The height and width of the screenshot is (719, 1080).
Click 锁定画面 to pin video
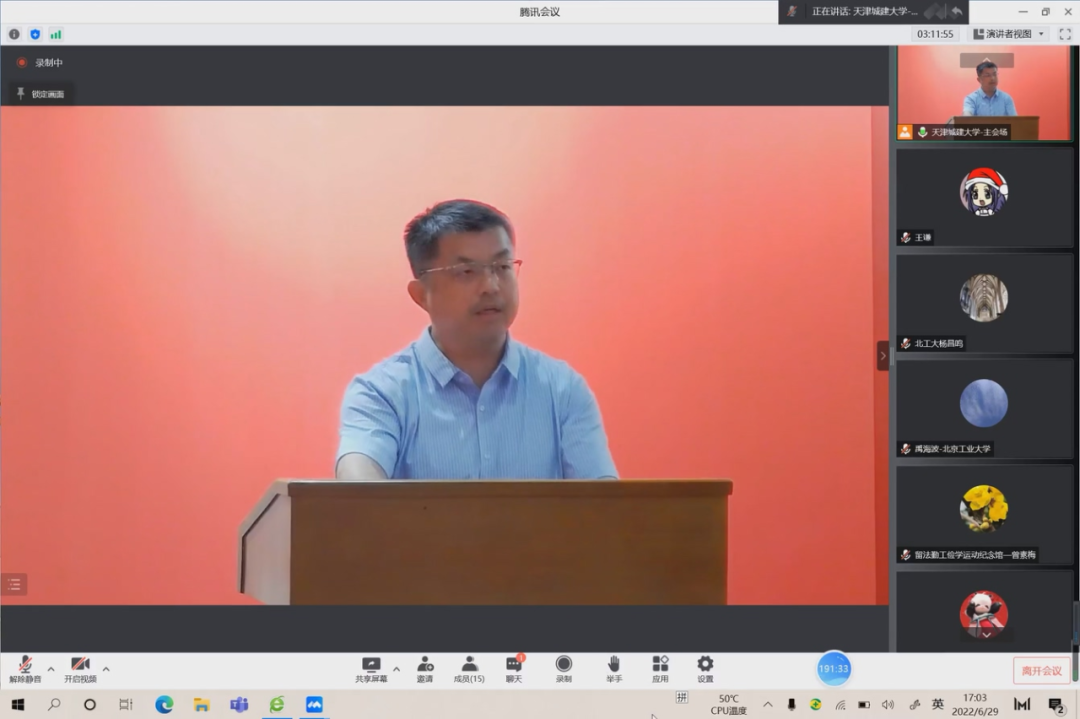[x=40, y=94]
